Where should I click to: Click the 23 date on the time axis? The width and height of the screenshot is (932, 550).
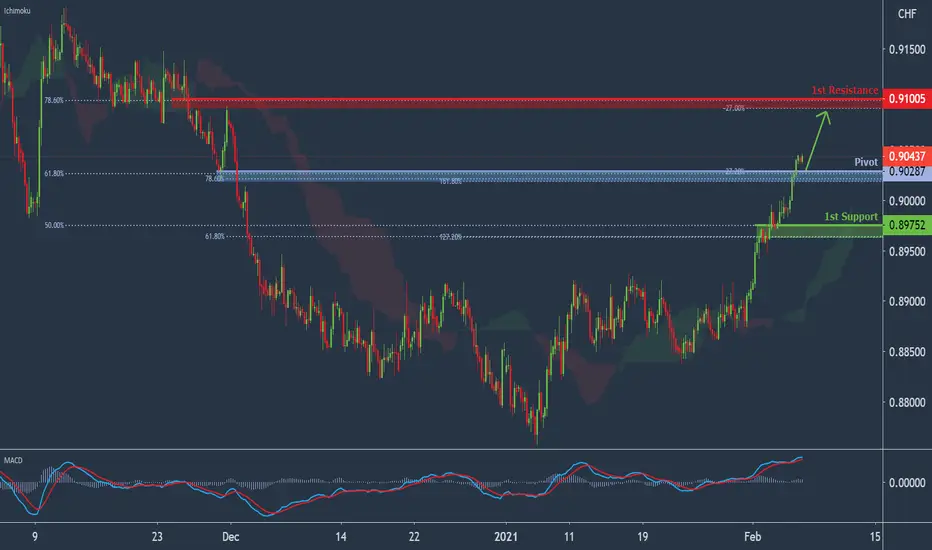(x=157, y=537)
